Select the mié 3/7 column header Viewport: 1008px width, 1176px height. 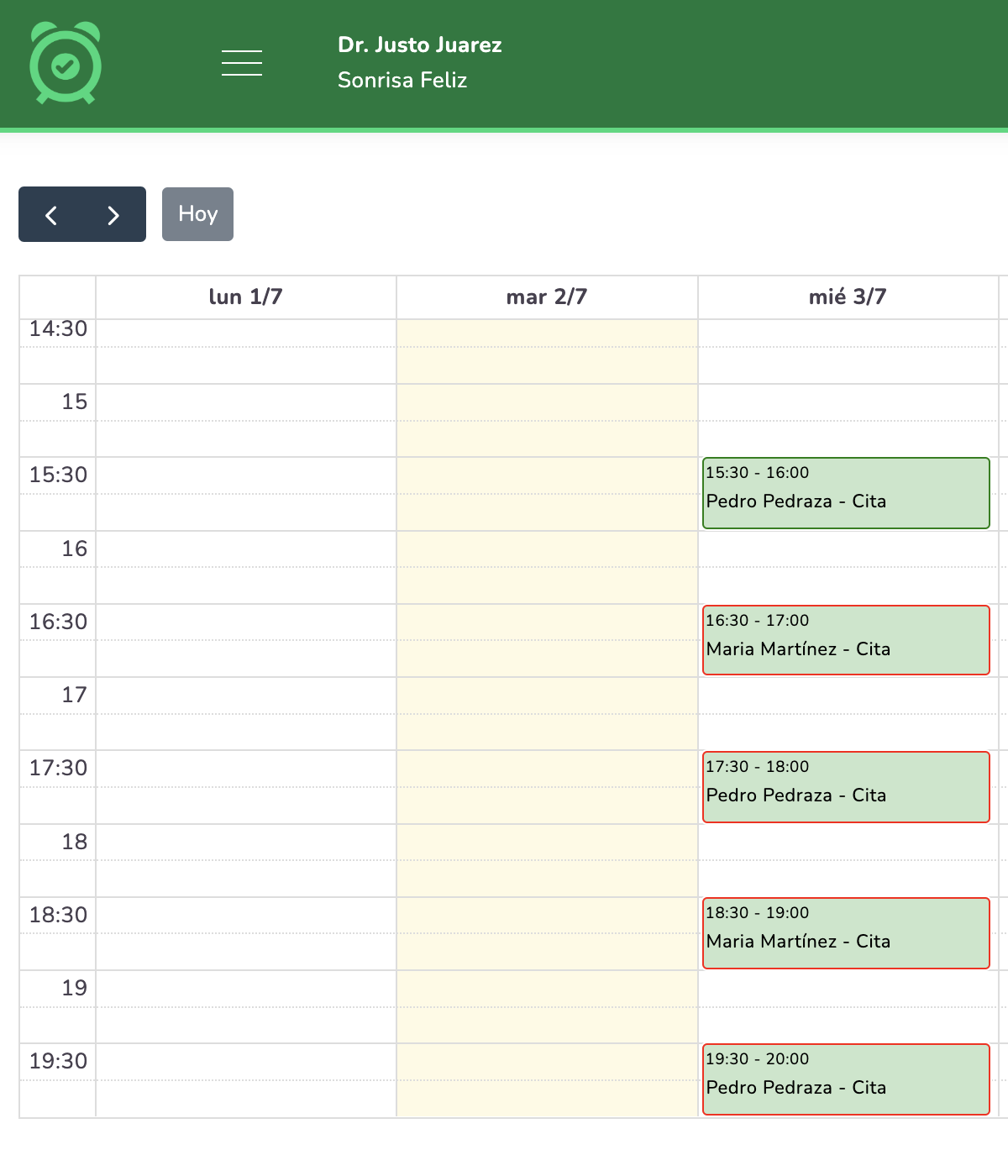847,297
